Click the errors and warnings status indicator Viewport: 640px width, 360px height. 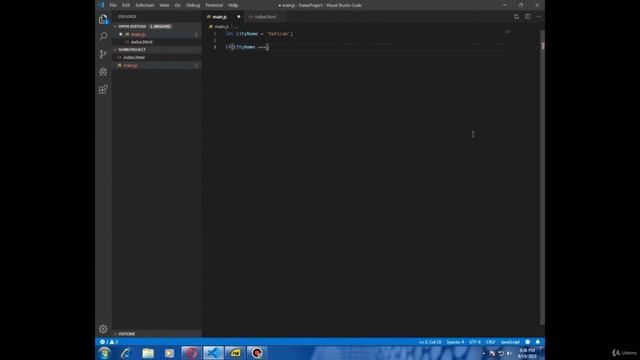109,342
